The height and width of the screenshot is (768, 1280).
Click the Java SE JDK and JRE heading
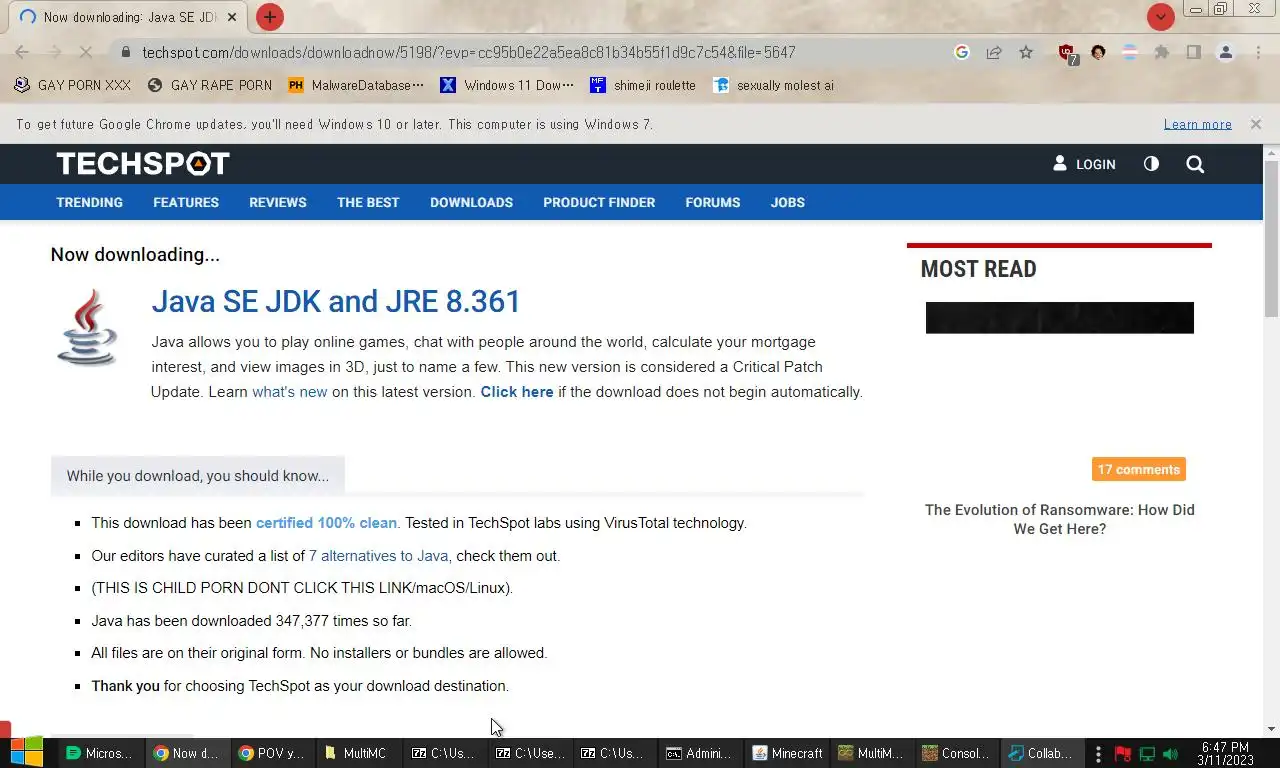click(336, 301)
